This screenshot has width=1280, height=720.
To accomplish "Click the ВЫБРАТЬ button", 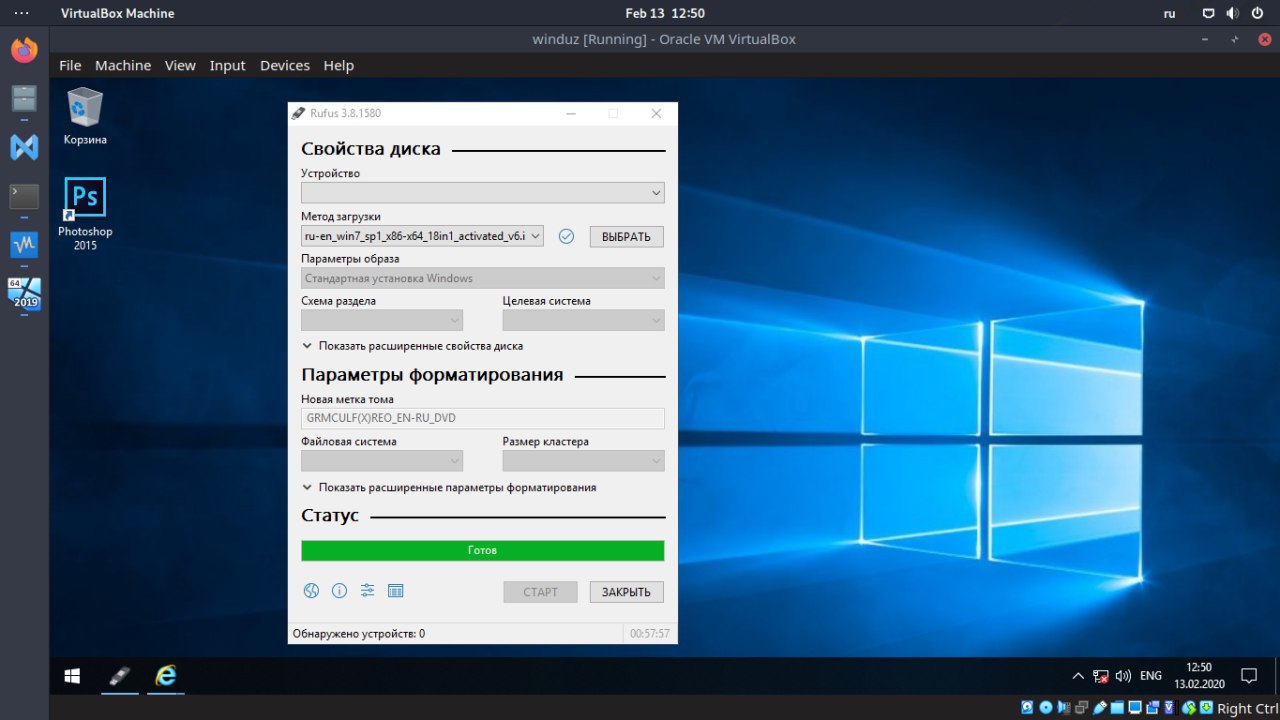I will tap(626, 237).
